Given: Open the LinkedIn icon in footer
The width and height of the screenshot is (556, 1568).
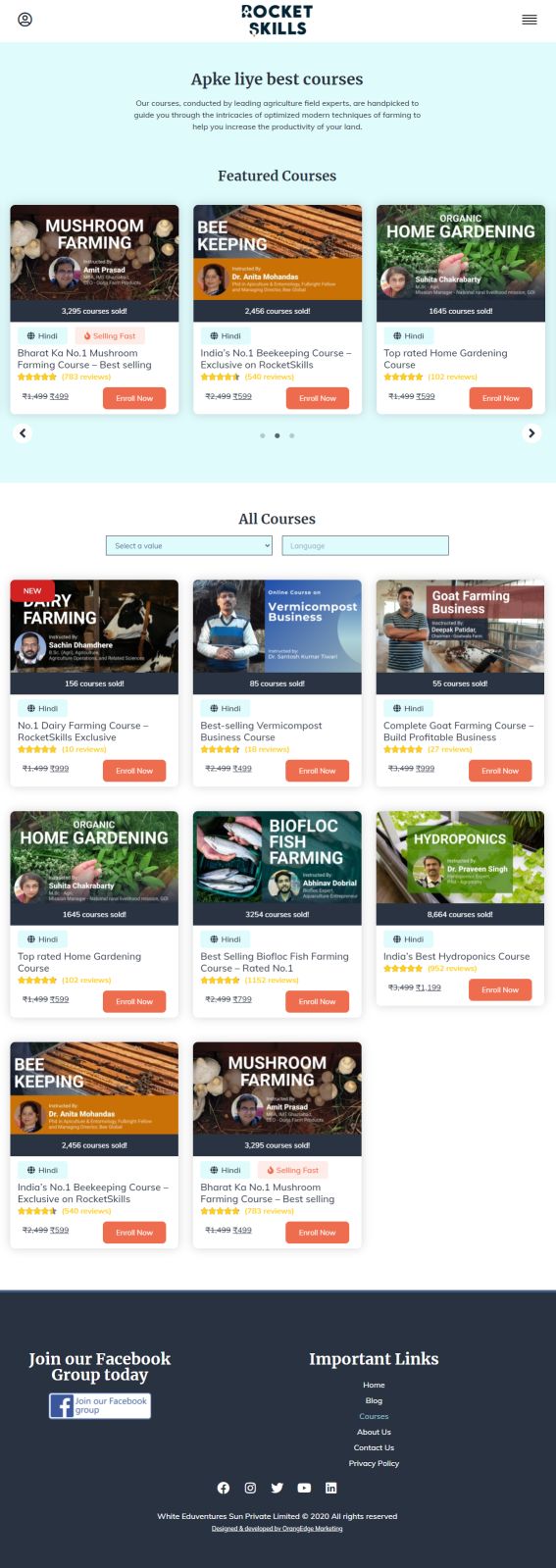Looking at the screenshot, I should (x=330, y=1488).
